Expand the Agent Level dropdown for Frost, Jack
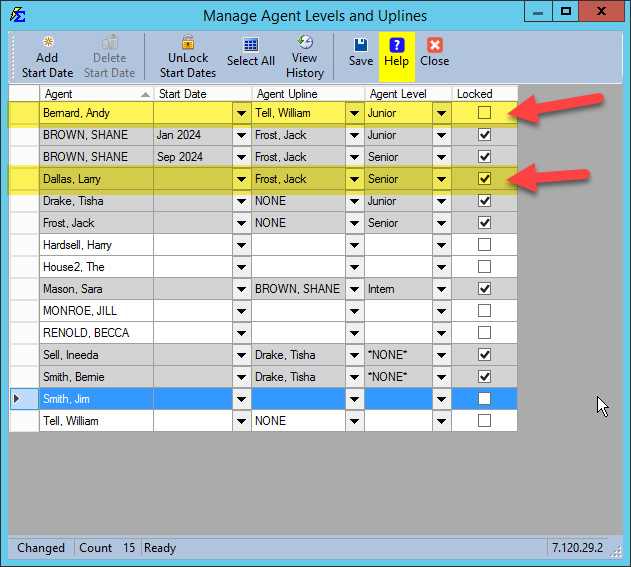 [x=442, y=223]
